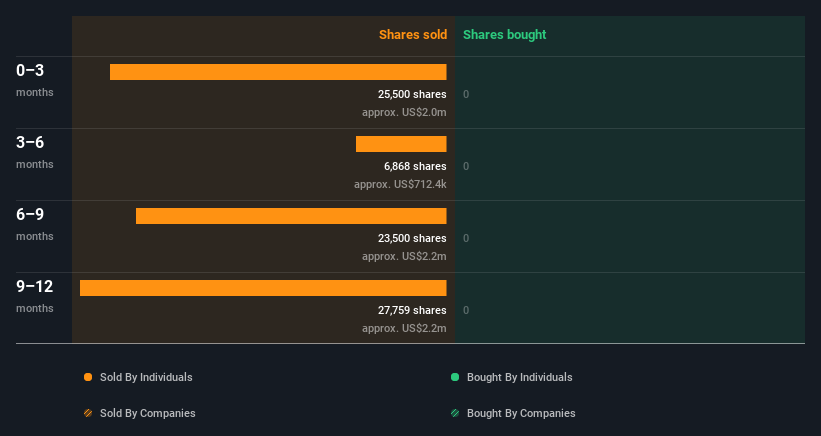Click the 6–9 months row label
This screenshot has height=436, width=821.
35,224
